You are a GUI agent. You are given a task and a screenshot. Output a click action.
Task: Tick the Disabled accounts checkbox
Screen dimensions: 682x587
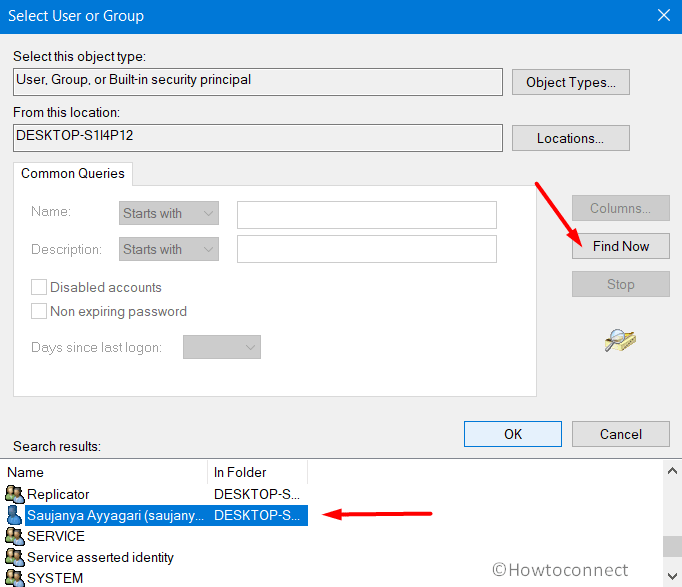(x=39, y=287)
